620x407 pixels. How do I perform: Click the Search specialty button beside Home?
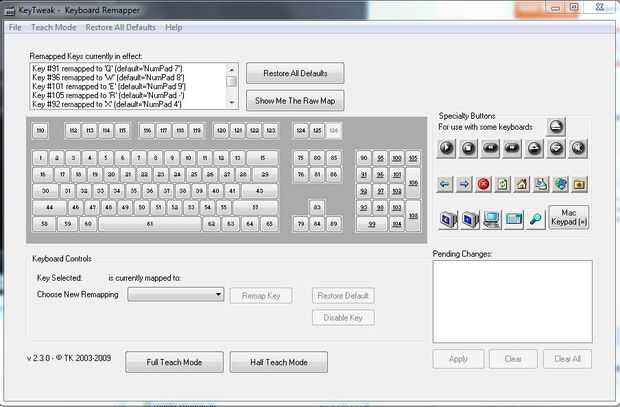point(541,184)
